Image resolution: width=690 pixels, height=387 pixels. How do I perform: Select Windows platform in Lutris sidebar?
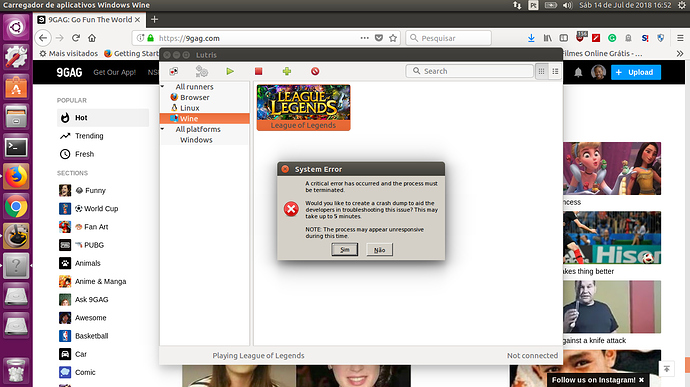point(196,140)
